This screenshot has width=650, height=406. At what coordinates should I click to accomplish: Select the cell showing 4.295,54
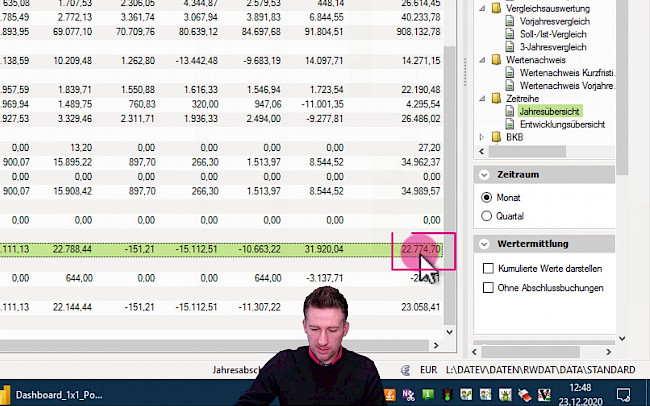[x=423, y=104]
